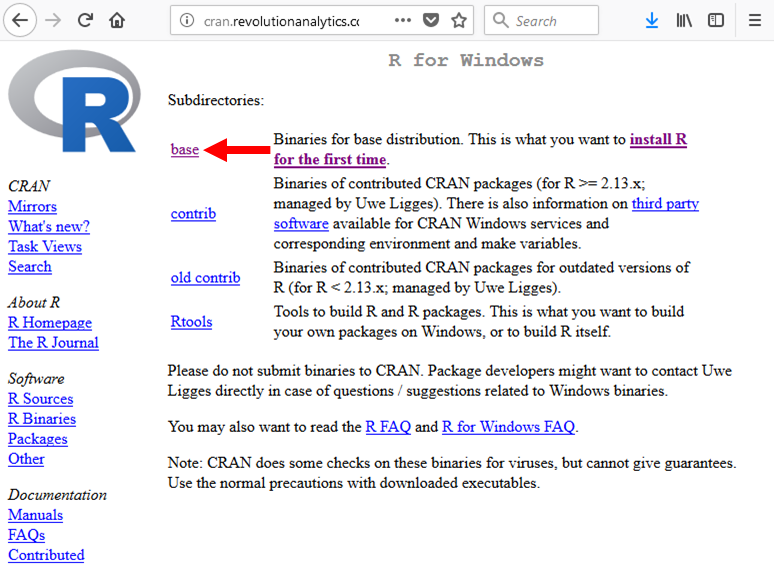Open the Packages link
The width and height of the screenshot is (774, 574).
pos(38,439)
